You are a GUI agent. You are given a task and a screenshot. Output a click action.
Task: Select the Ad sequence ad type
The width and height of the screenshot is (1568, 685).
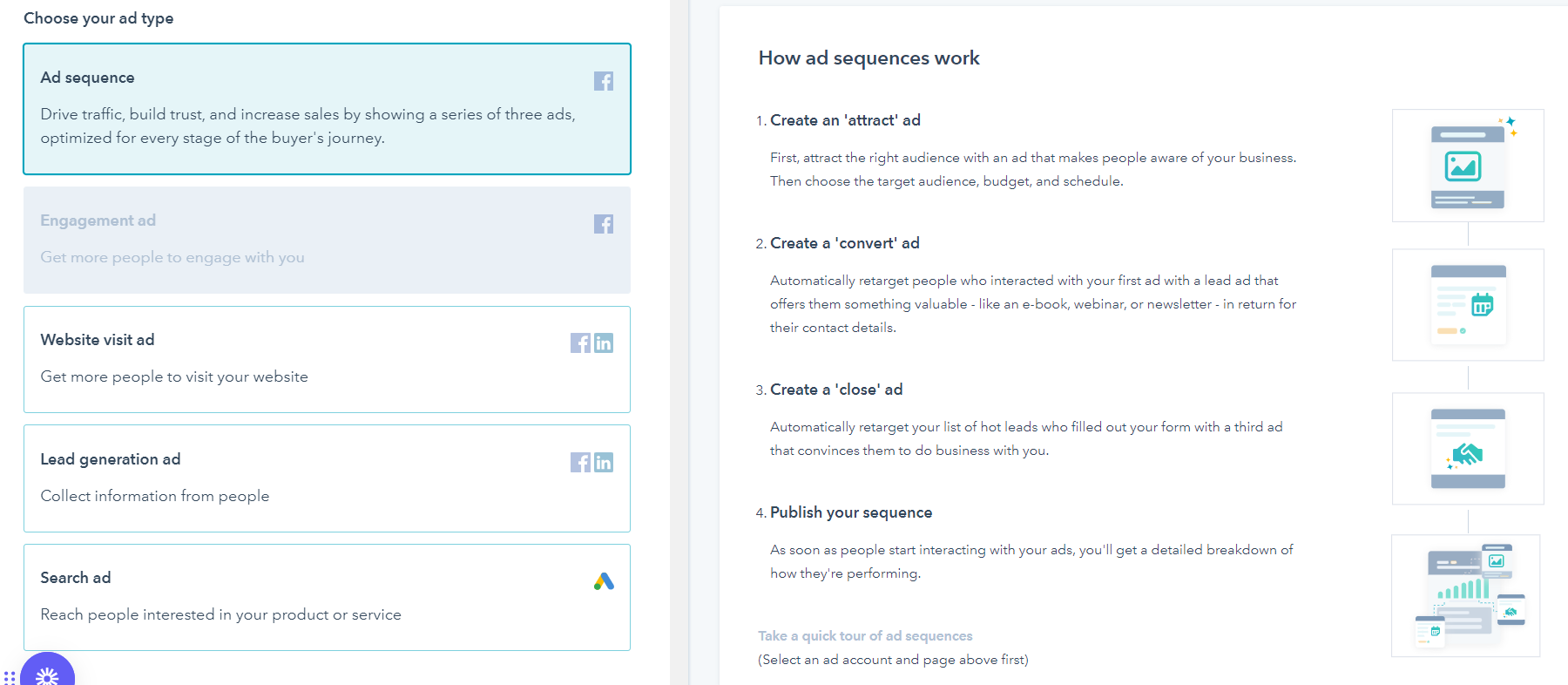coord(327,109)
